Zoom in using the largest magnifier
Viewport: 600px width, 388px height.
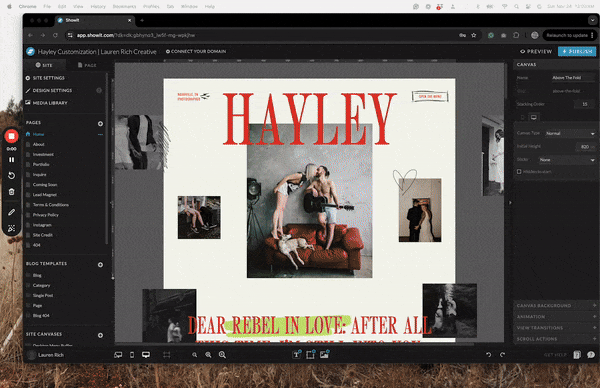coord(222,355)
